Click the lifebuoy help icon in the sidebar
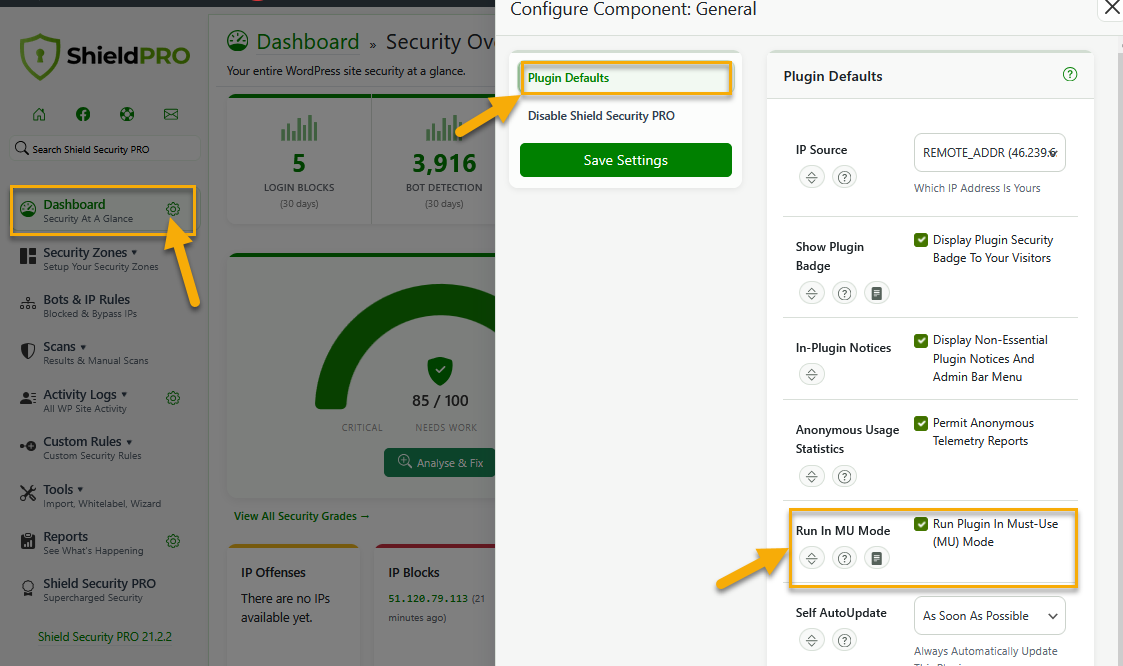The width and height of the screenshot is (1123, 666). click(x=127, y=114)
